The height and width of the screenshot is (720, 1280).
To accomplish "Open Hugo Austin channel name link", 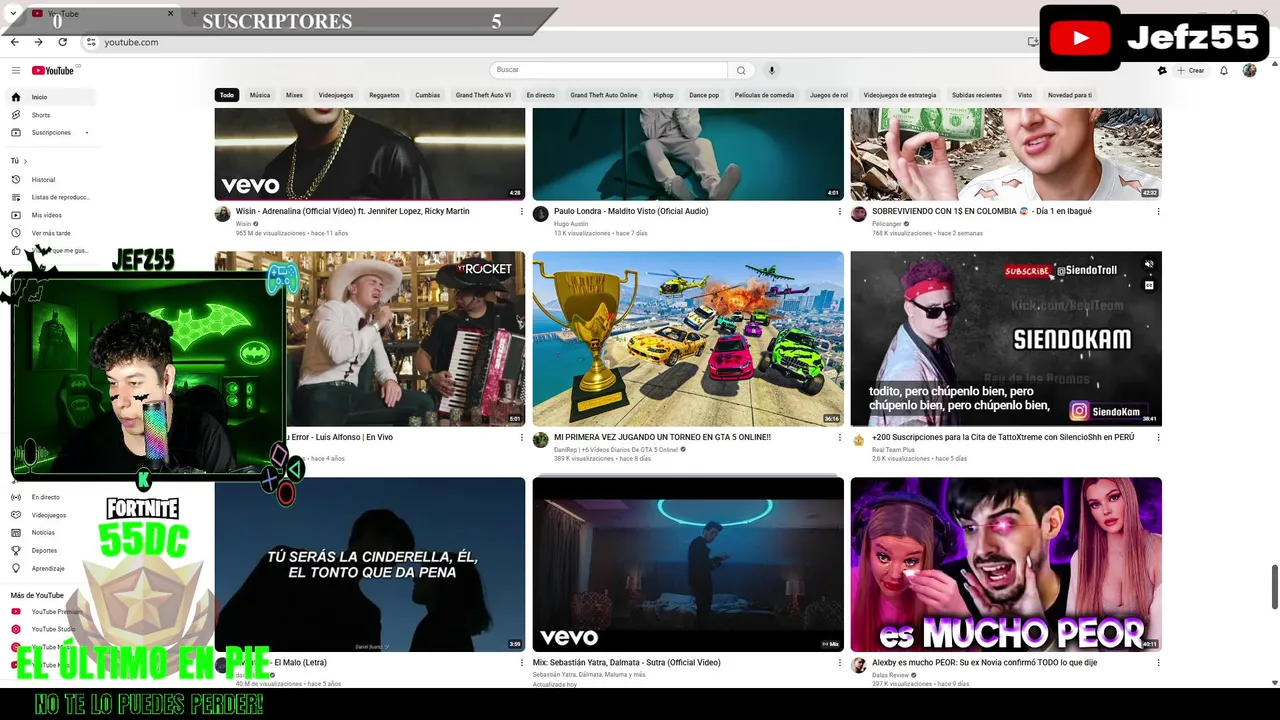I will coord(571,224).
